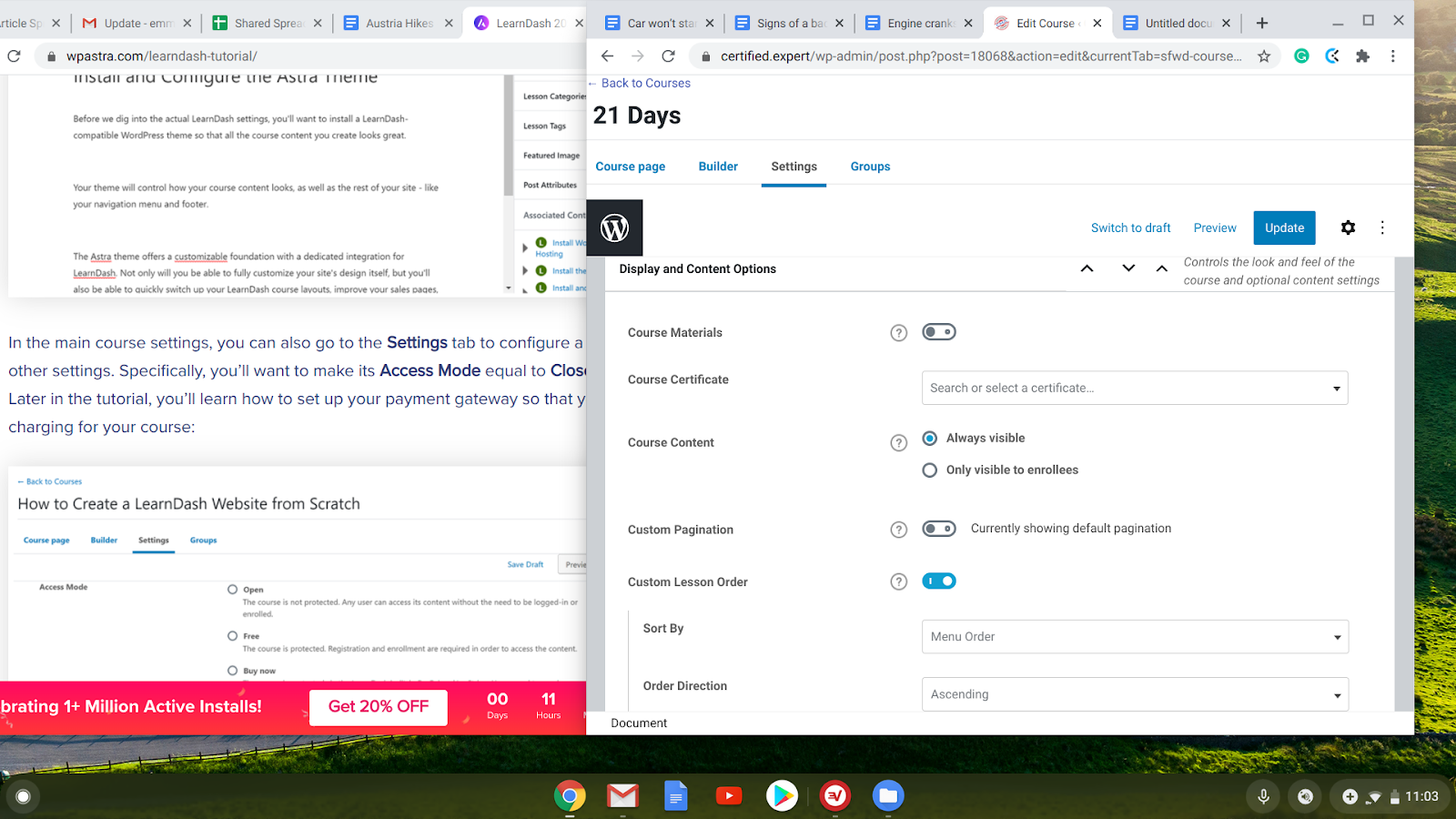Screen dimensions: 1456x819
Task: Select Only visible to enrollees radio option
Action: pyautogui.click(x=929, y=470)
